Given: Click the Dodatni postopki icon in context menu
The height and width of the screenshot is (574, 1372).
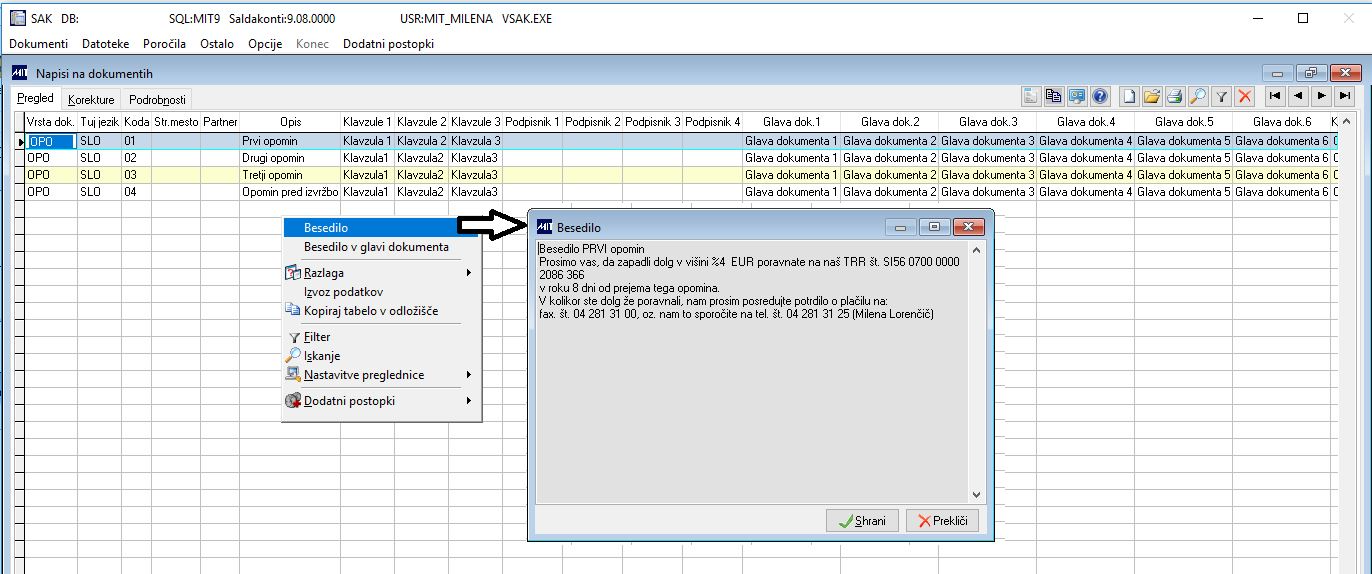Looking at the screenshot, I should tap(293, 401).
